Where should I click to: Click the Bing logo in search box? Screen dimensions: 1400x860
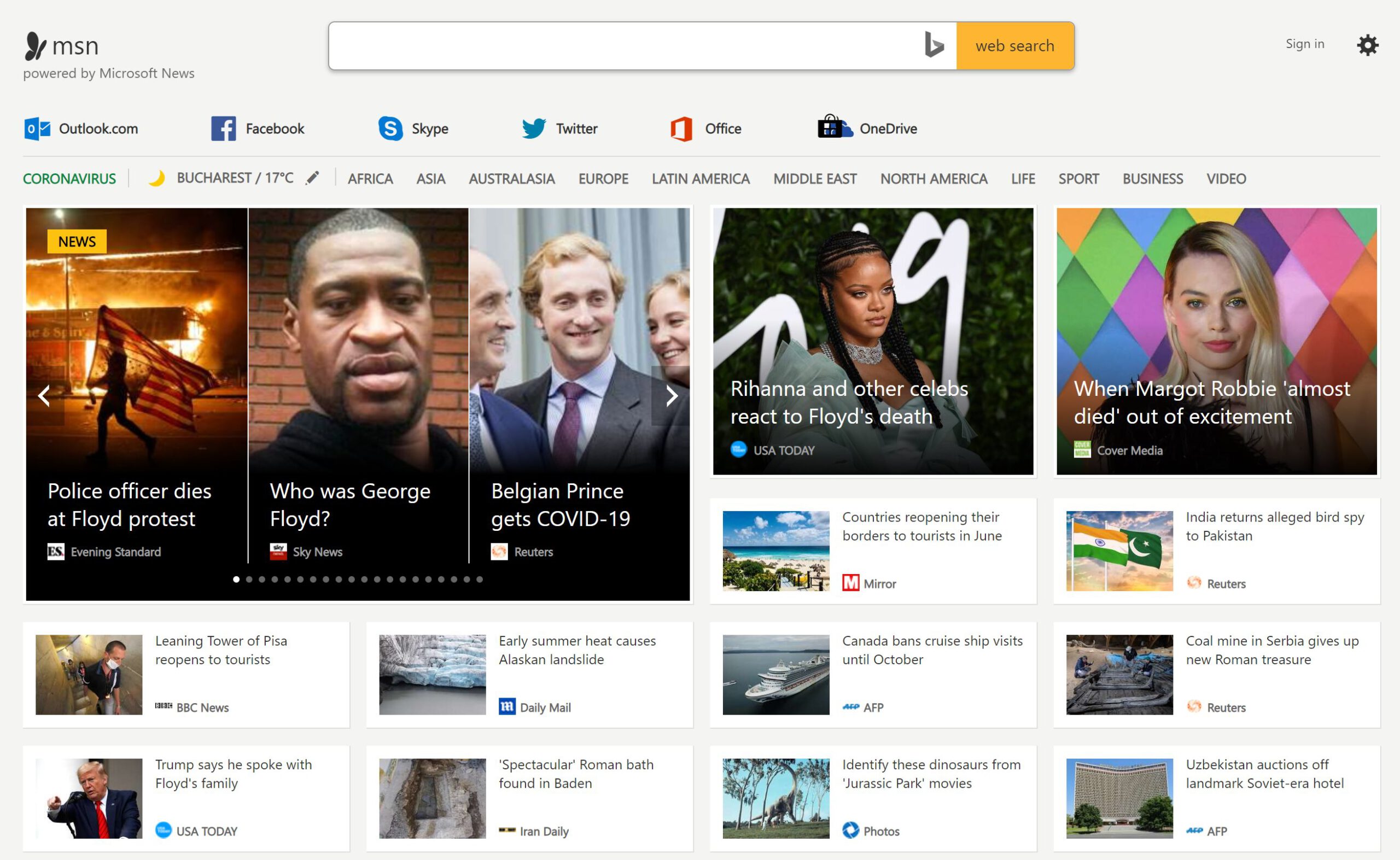pyautogui.click(x=934, y=45)
